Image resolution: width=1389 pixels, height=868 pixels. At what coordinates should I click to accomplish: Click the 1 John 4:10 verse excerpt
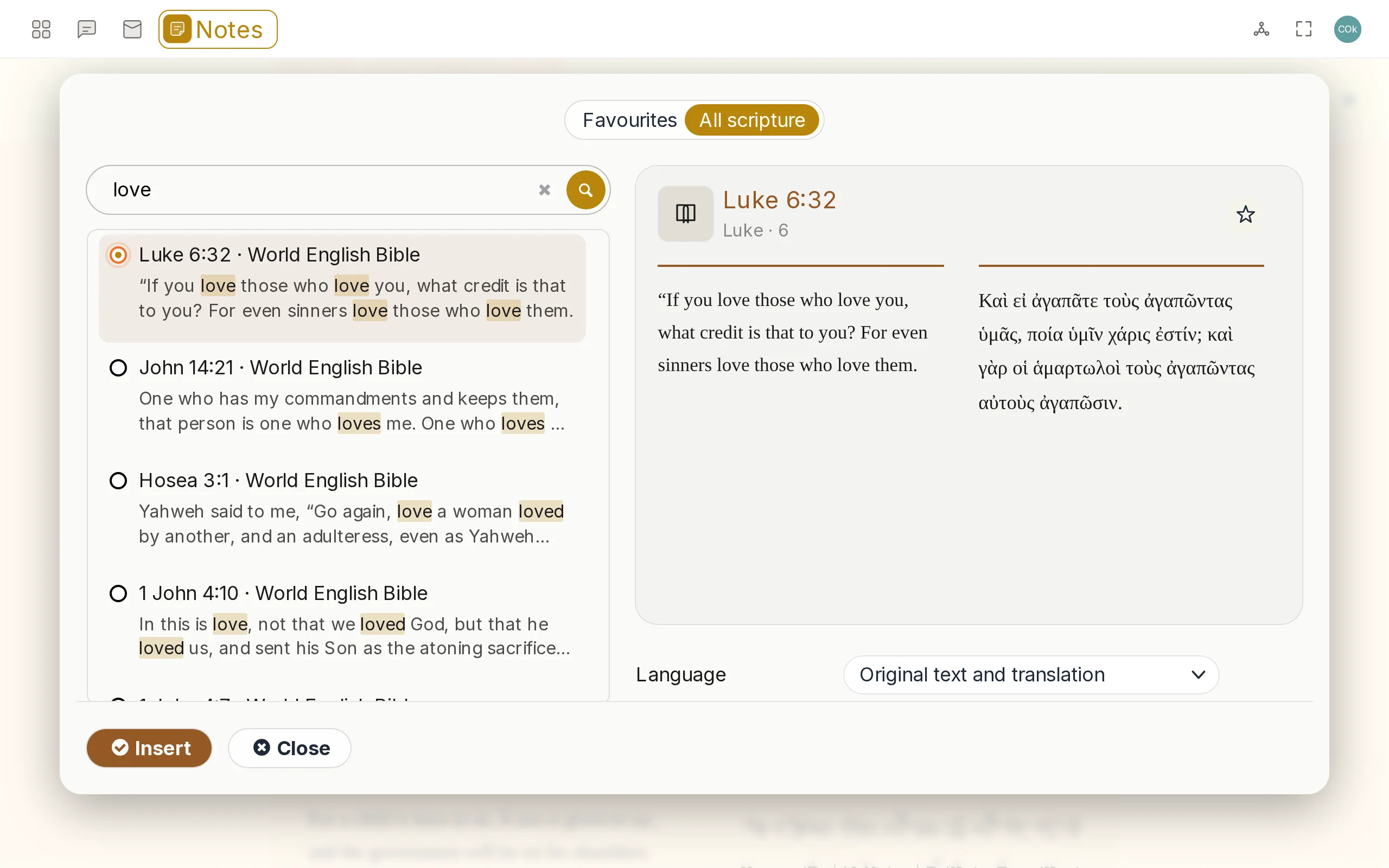(355, 636)
